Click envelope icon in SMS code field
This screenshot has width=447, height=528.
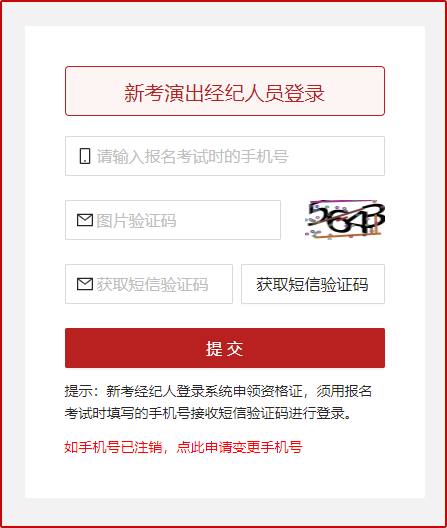[x=85, y=284]
